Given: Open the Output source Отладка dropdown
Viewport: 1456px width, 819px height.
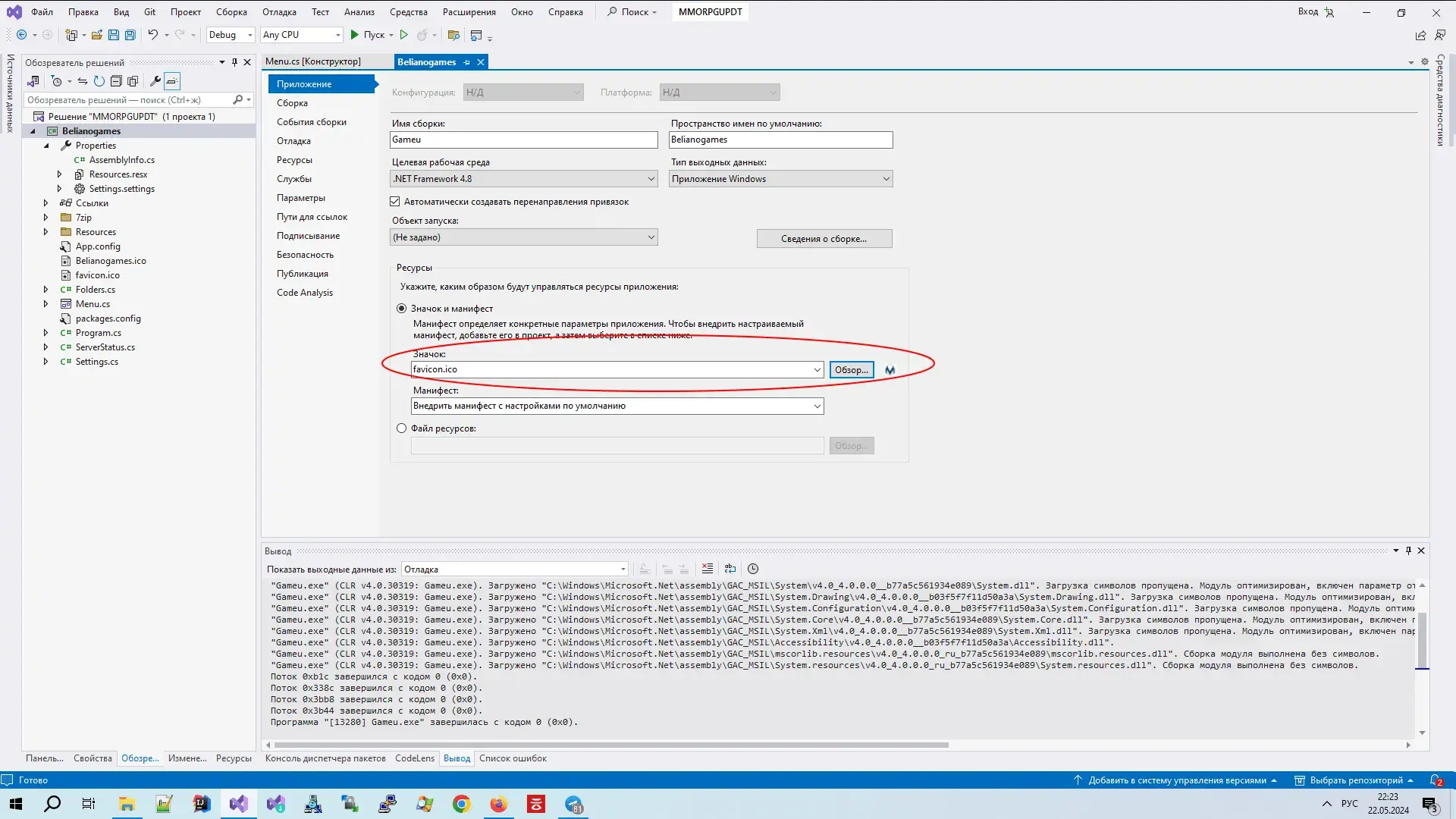Looking at the screenshot, I should 515,570.
